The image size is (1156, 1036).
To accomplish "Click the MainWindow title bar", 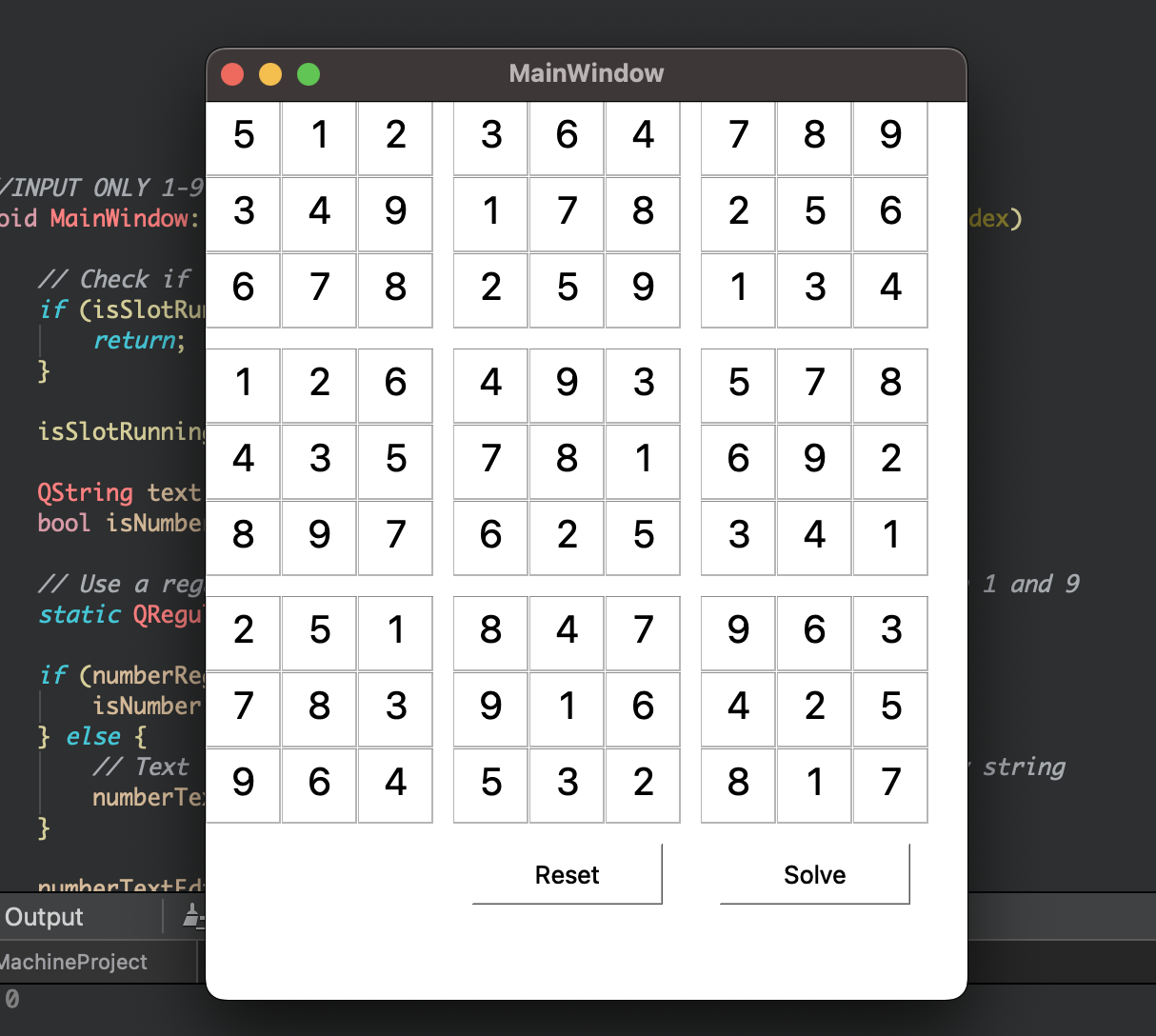I will coord(586,73).
